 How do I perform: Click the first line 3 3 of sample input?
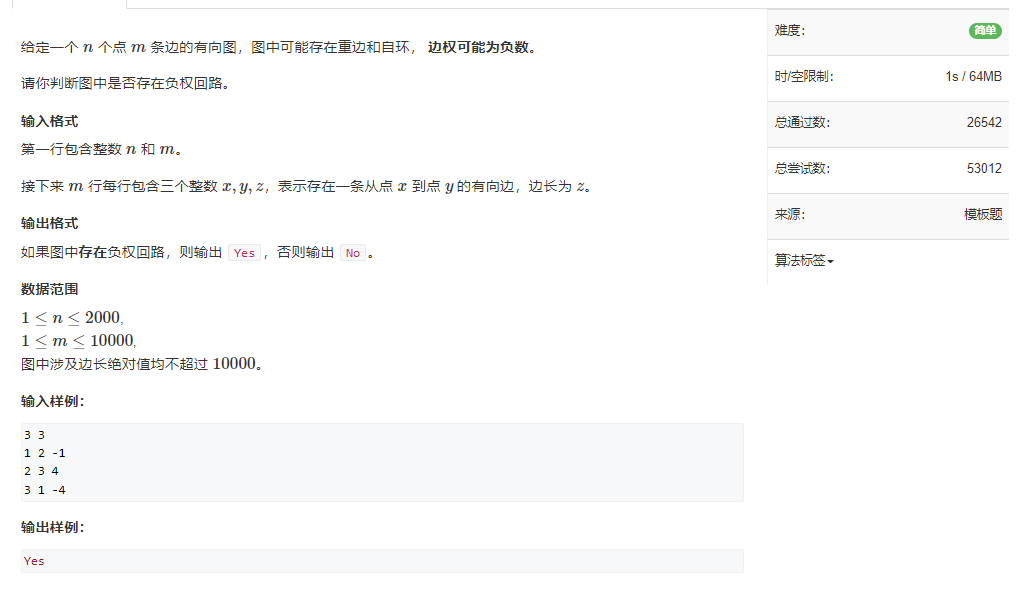coord(35,435)
